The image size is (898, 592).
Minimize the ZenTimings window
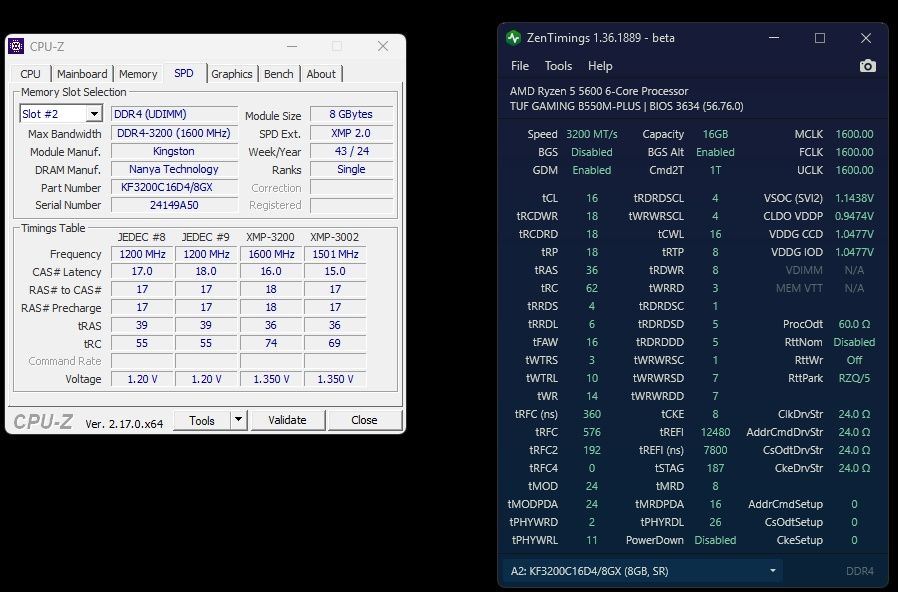[x=774, y=38]
